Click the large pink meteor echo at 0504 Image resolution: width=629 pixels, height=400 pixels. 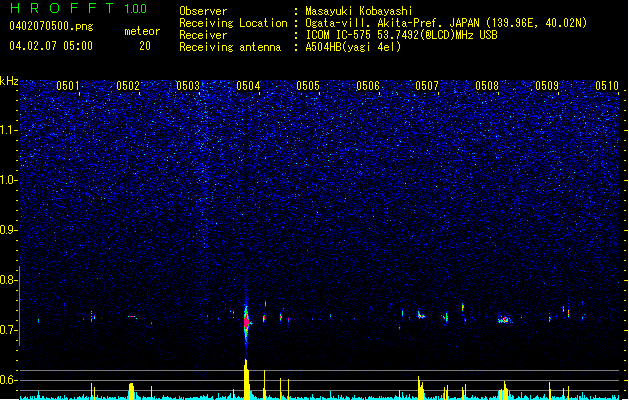[x=247, y=322]
